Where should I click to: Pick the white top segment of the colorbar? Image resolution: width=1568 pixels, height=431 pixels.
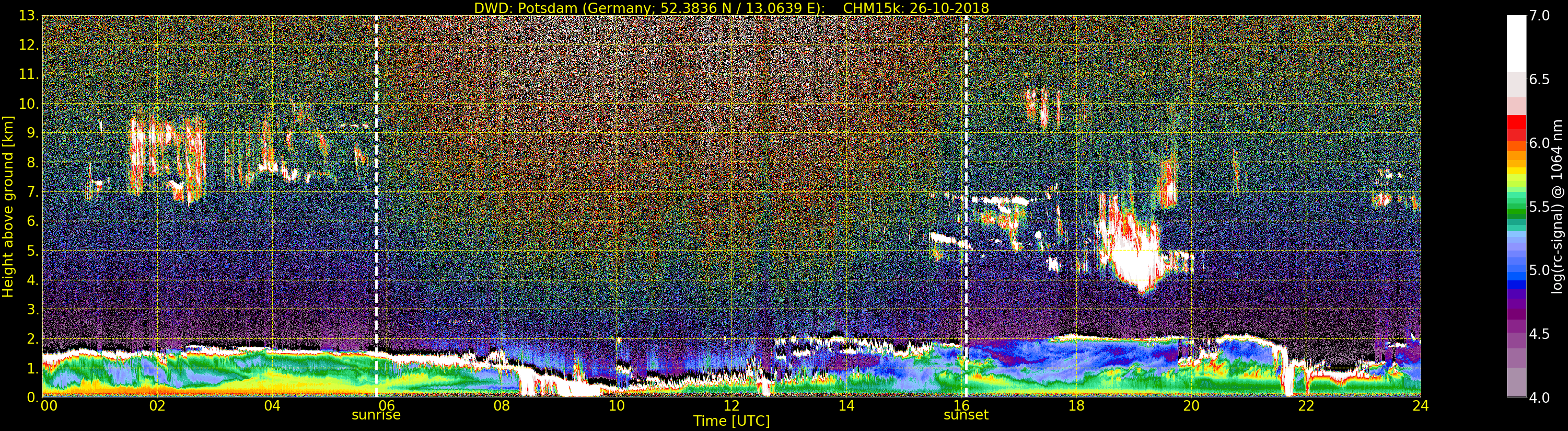click(1516, 44)
